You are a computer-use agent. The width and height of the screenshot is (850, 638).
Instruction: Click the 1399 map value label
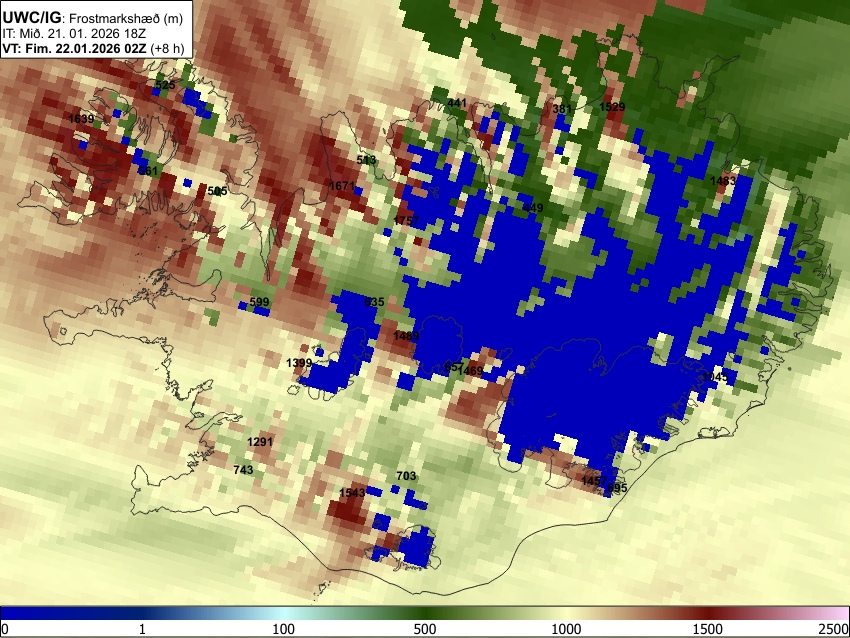[x=299, y=363]
